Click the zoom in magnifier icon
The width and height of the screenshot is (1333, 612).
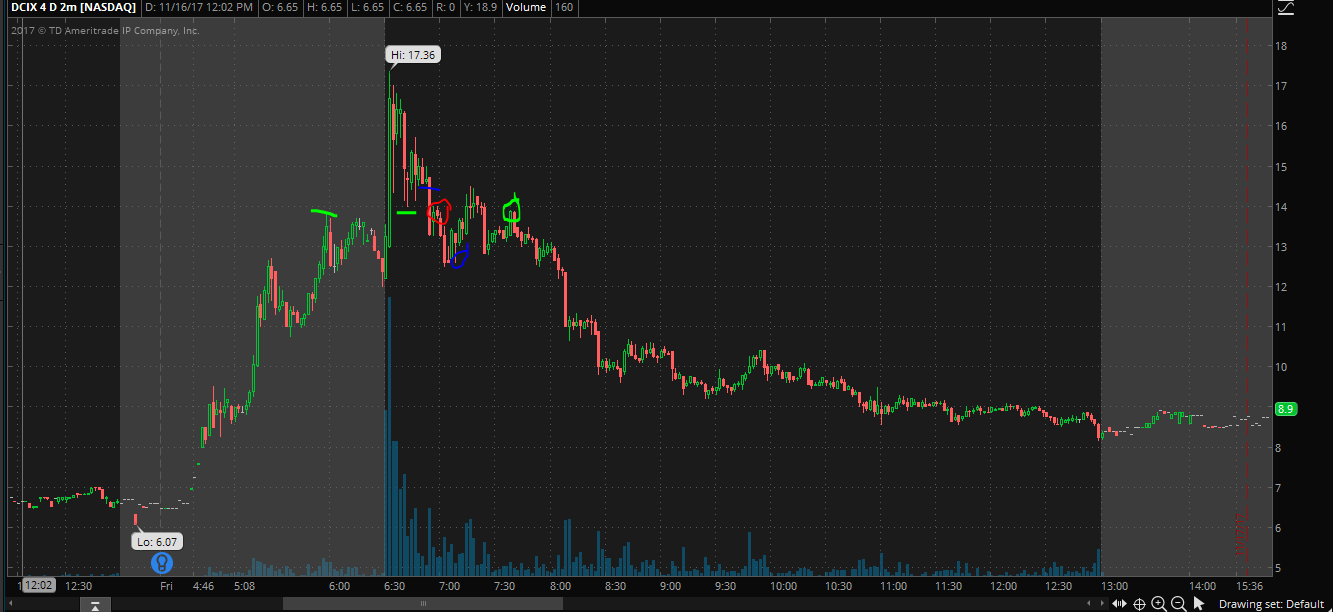coord(1158,604)
